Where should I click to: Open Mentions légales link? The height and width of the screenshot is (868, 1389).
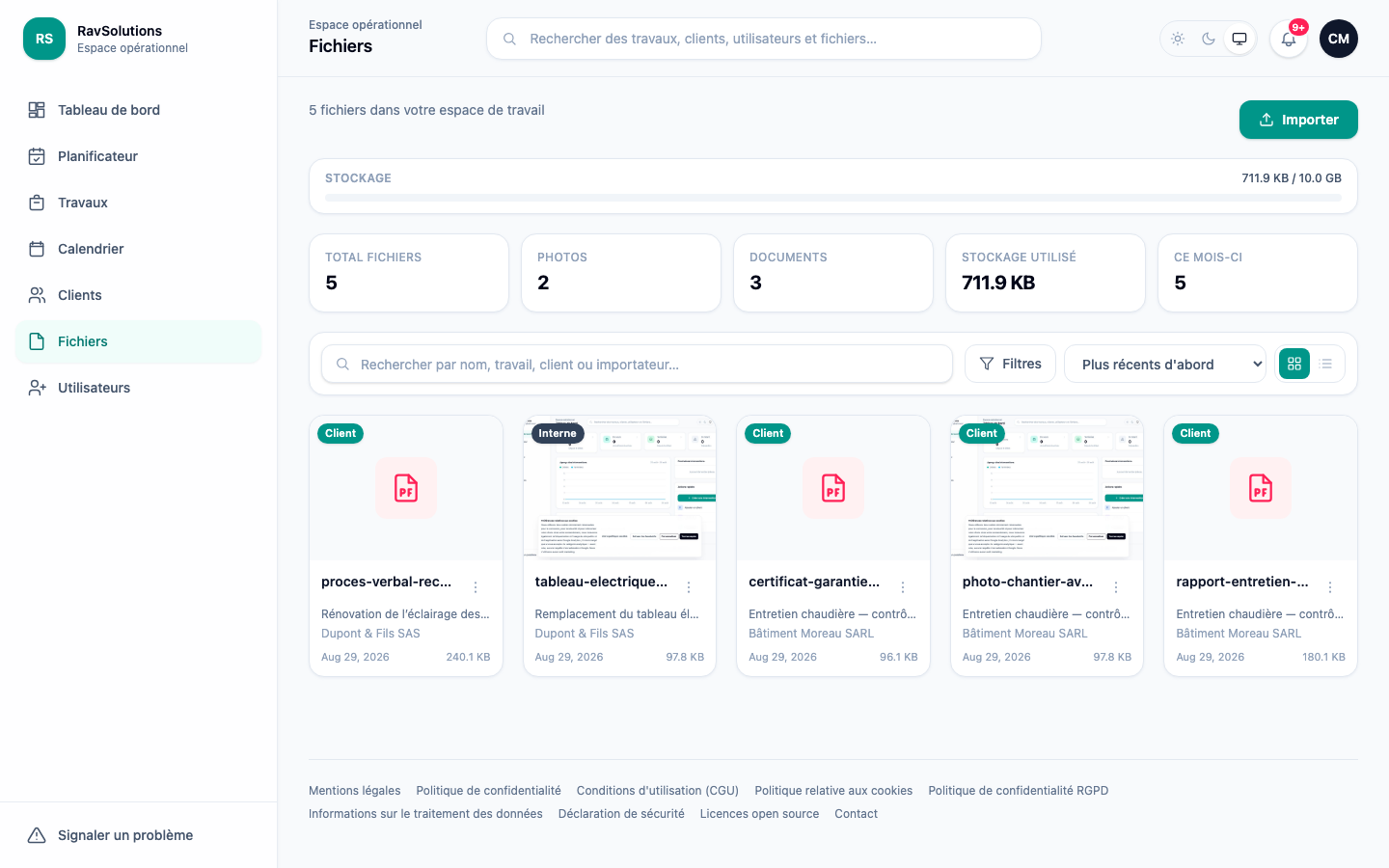click(x=354, y=791)
